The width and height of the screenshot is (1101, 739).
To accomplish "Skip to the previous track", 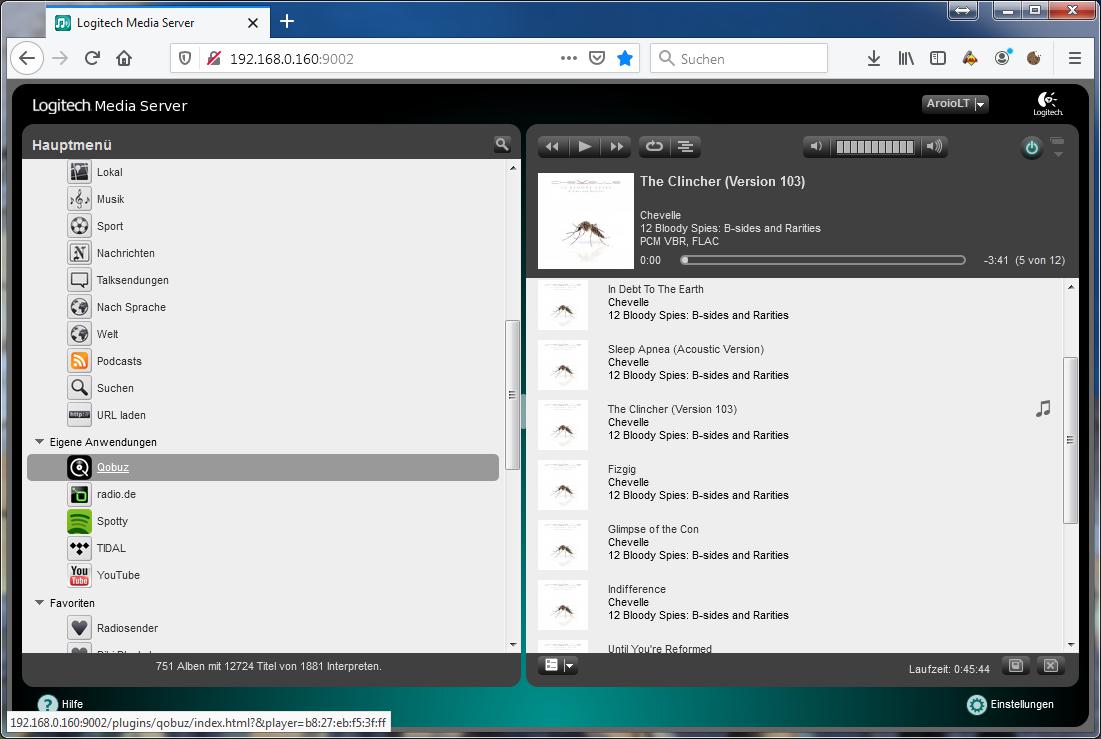I will pos(553,146).
